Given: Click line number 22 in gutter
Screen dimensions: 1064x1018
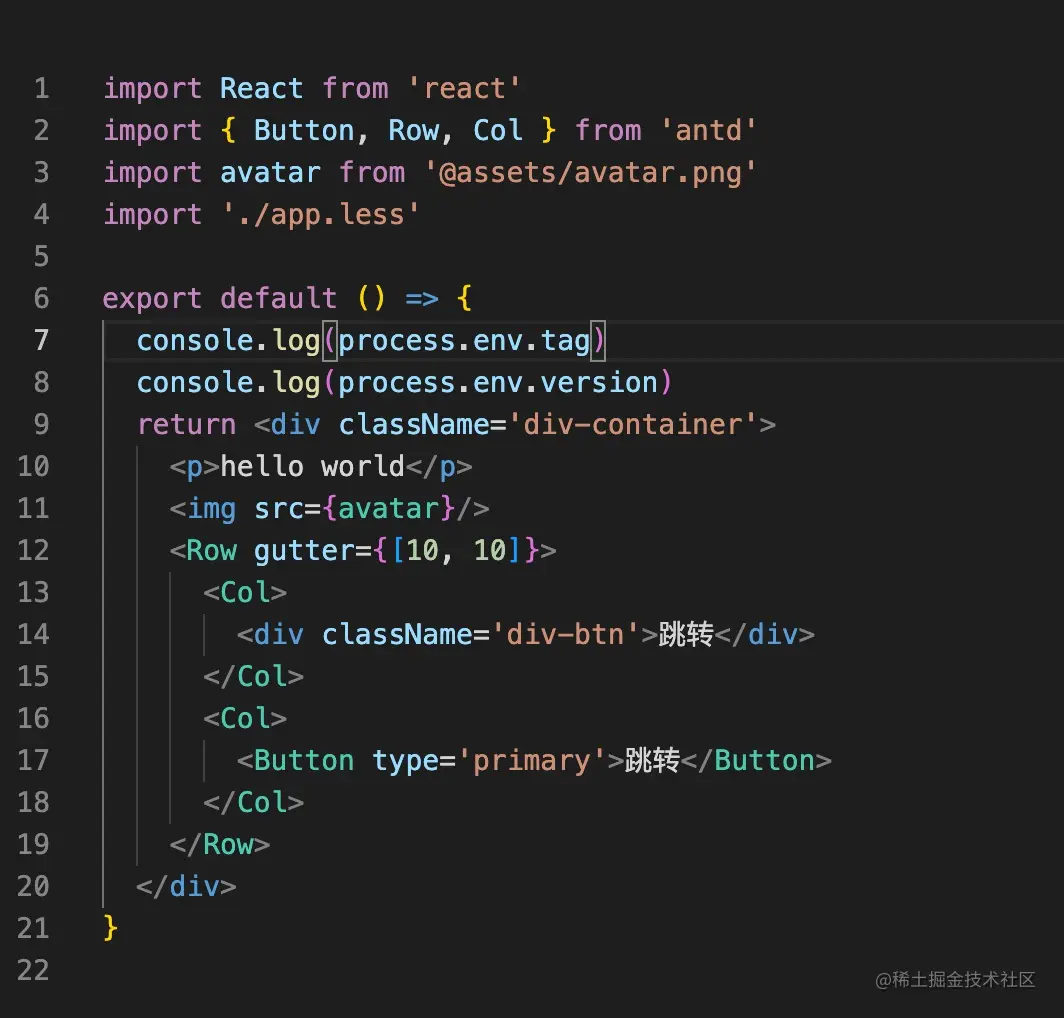Looking at the screenshot, I should pyautogui.click(x=33, y=970).
